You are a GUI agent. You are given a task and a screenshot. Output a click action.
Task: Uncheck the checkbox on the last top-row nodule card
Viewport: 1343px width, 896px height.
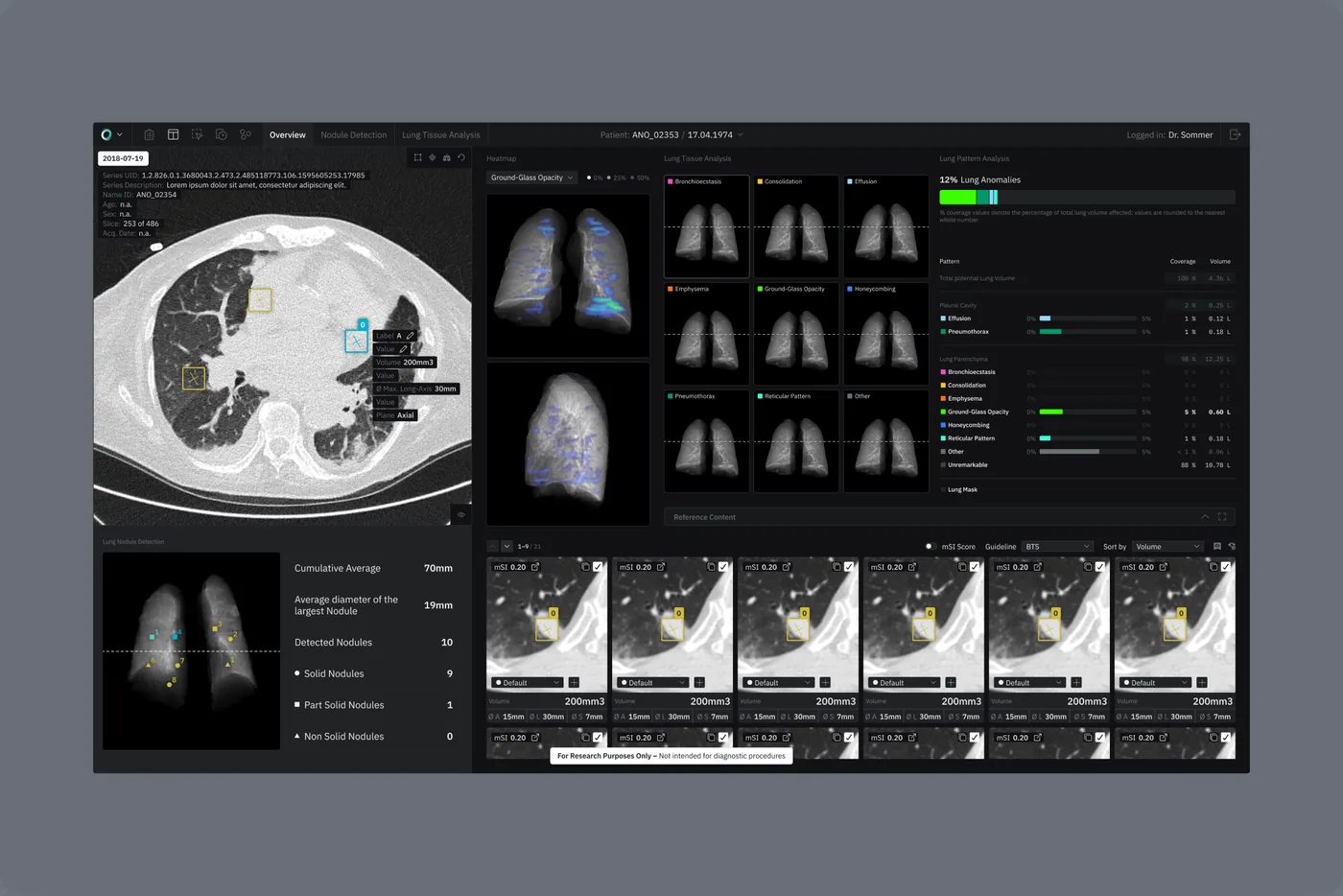1226,567
